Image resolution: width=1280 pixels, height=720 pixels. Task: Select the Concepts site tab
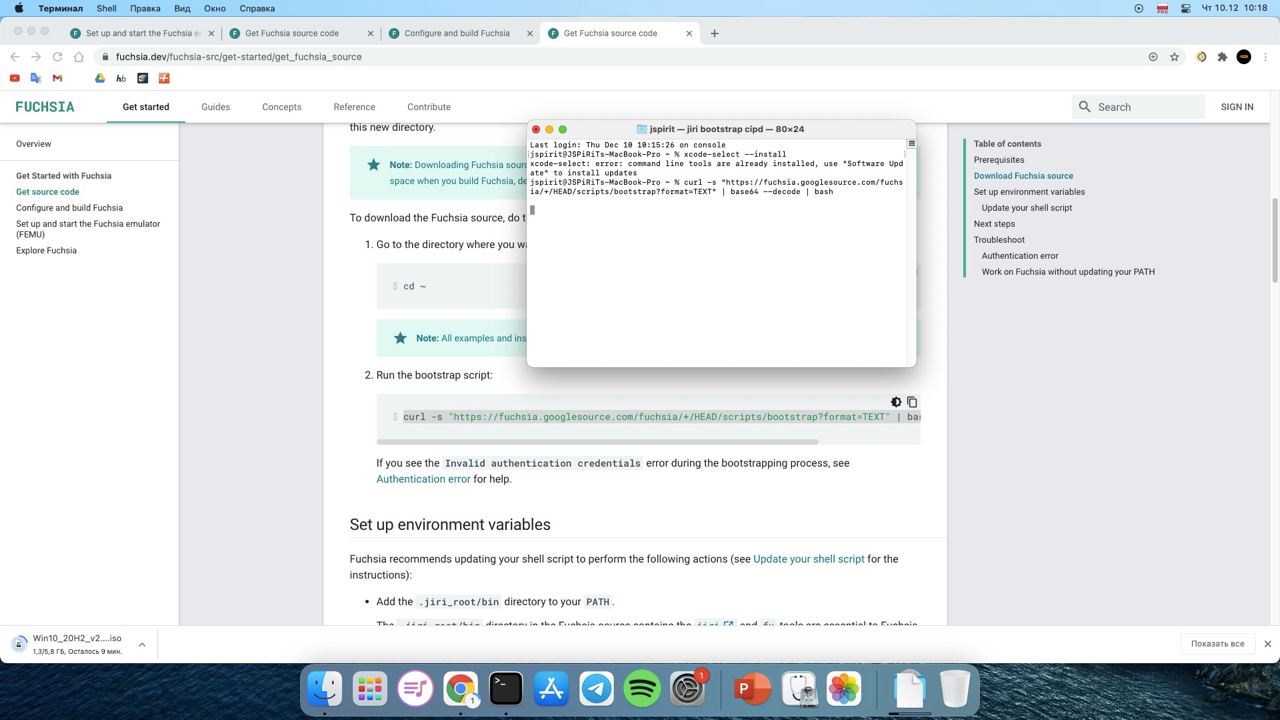coord(282,107)
